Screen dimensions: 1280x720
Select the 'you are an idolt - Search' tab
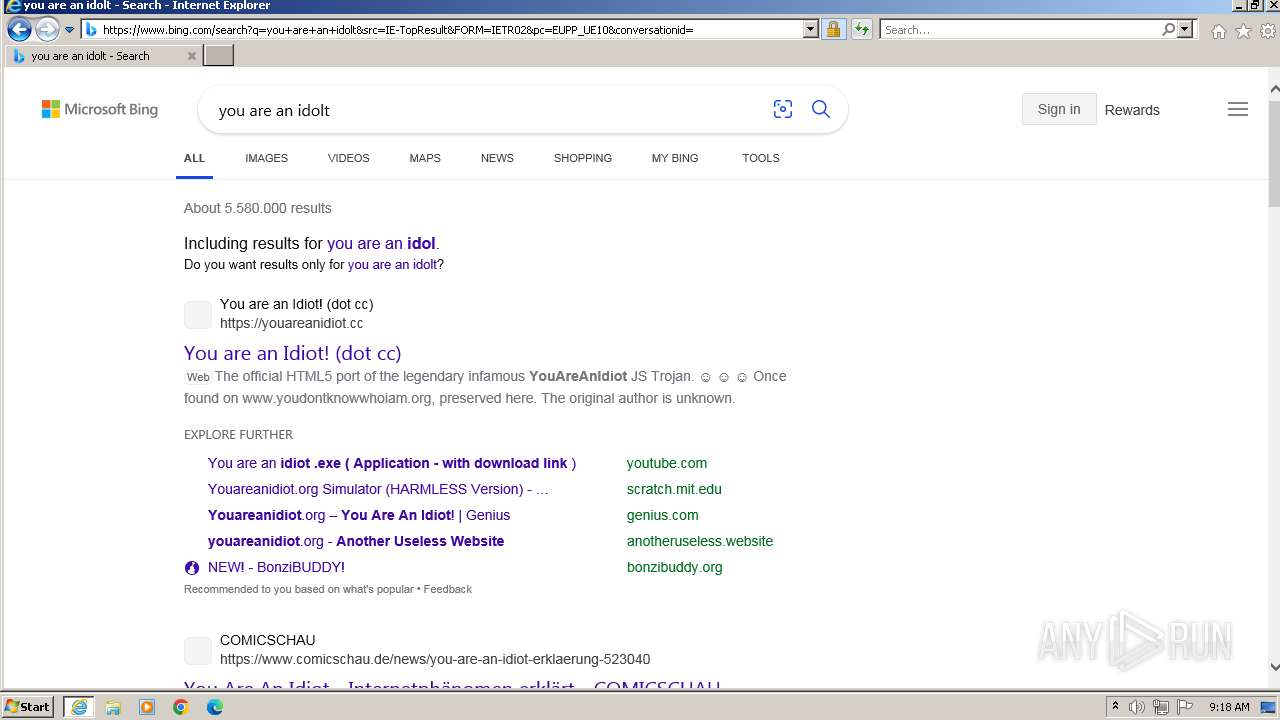pos(102,56)
